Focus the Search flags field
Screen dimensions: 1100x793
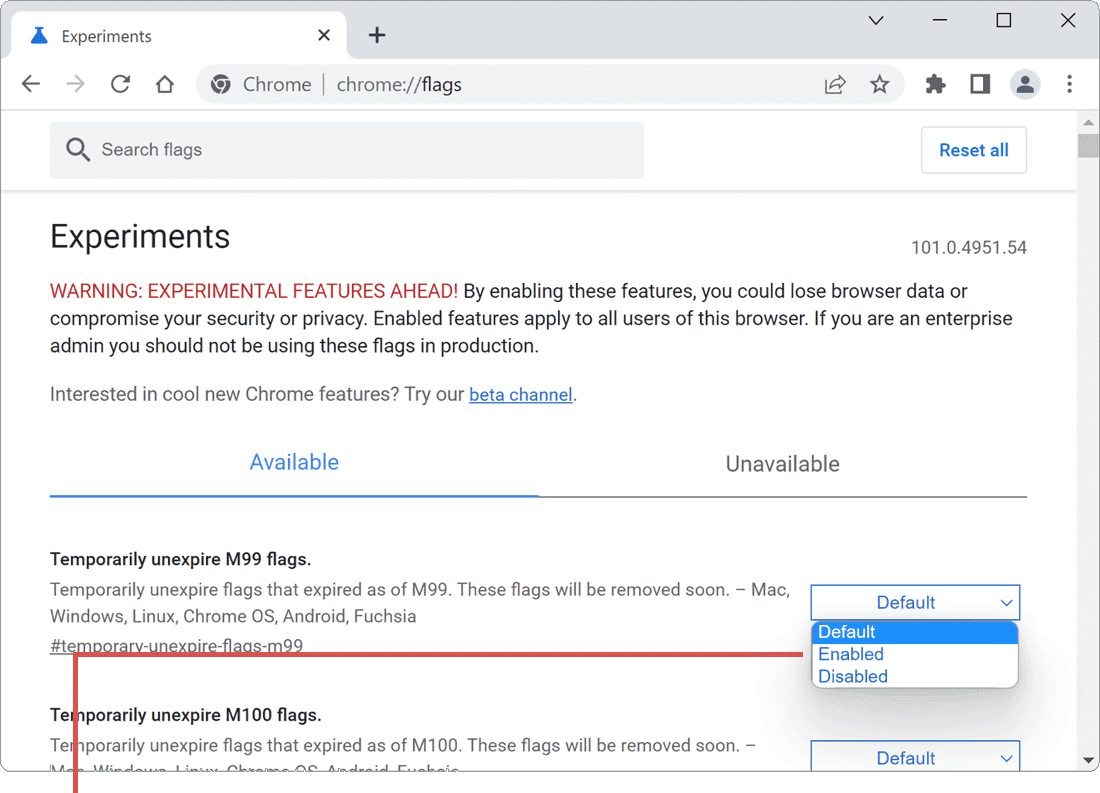pos(347,149)
